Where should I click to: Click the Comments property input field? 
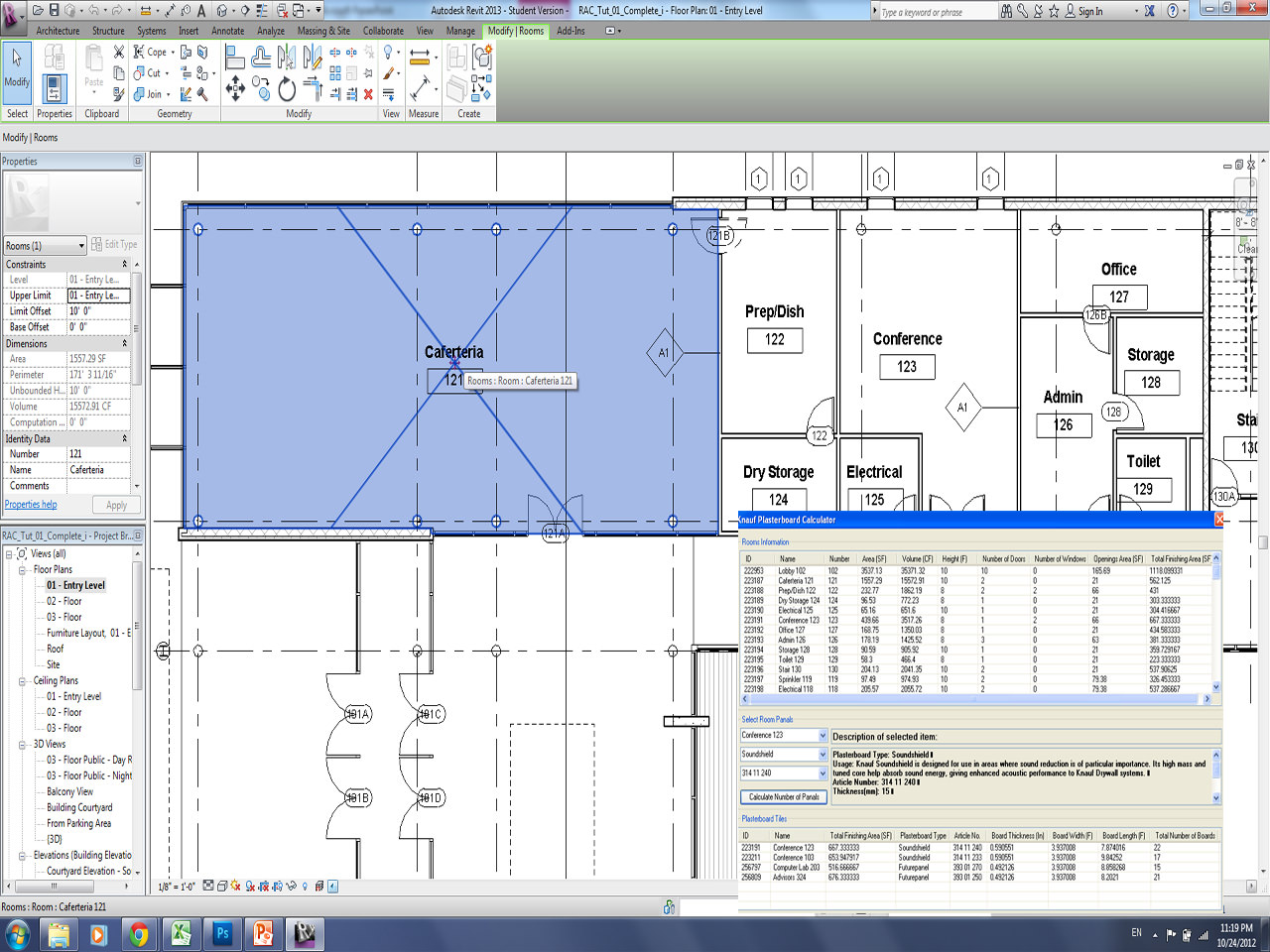(x=98, y=486)
